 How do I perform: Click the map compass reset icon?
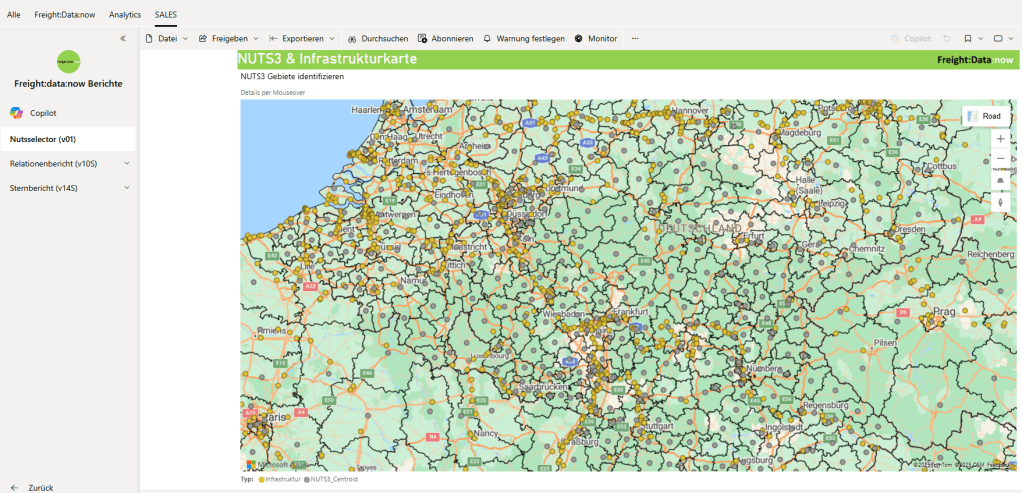[1000, 202]
